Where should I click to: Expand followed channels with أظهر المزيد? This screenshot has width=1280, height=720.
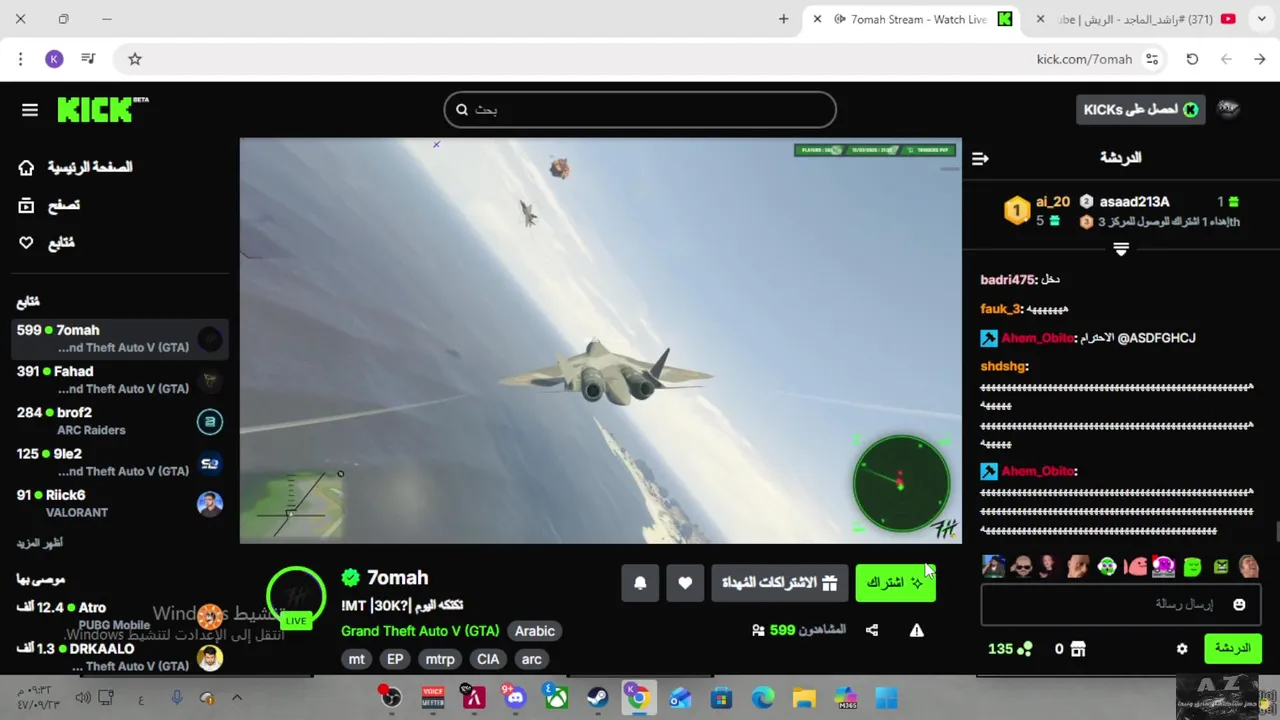click(39, 543)
